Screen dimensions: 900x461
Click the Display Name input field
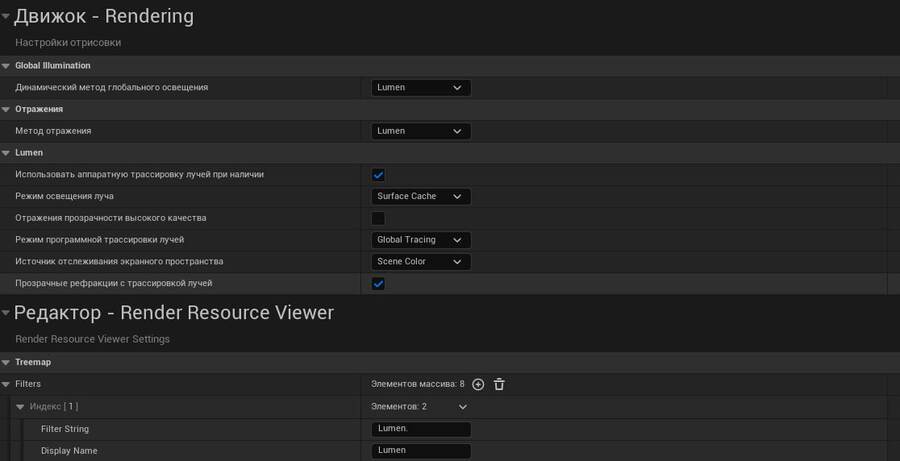[420, 451]
